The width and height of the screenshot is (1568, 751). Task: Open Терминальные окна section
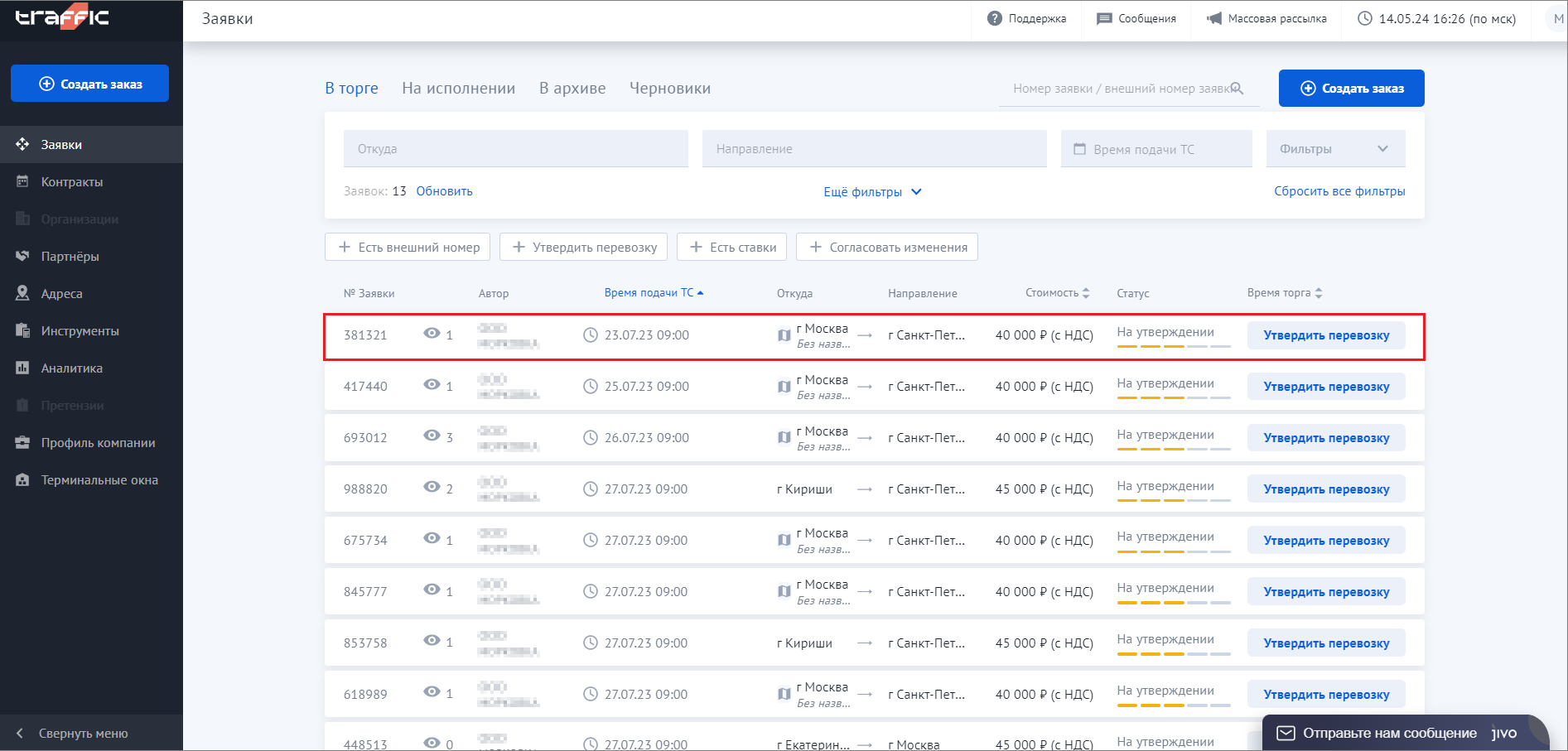coord(91,479)
